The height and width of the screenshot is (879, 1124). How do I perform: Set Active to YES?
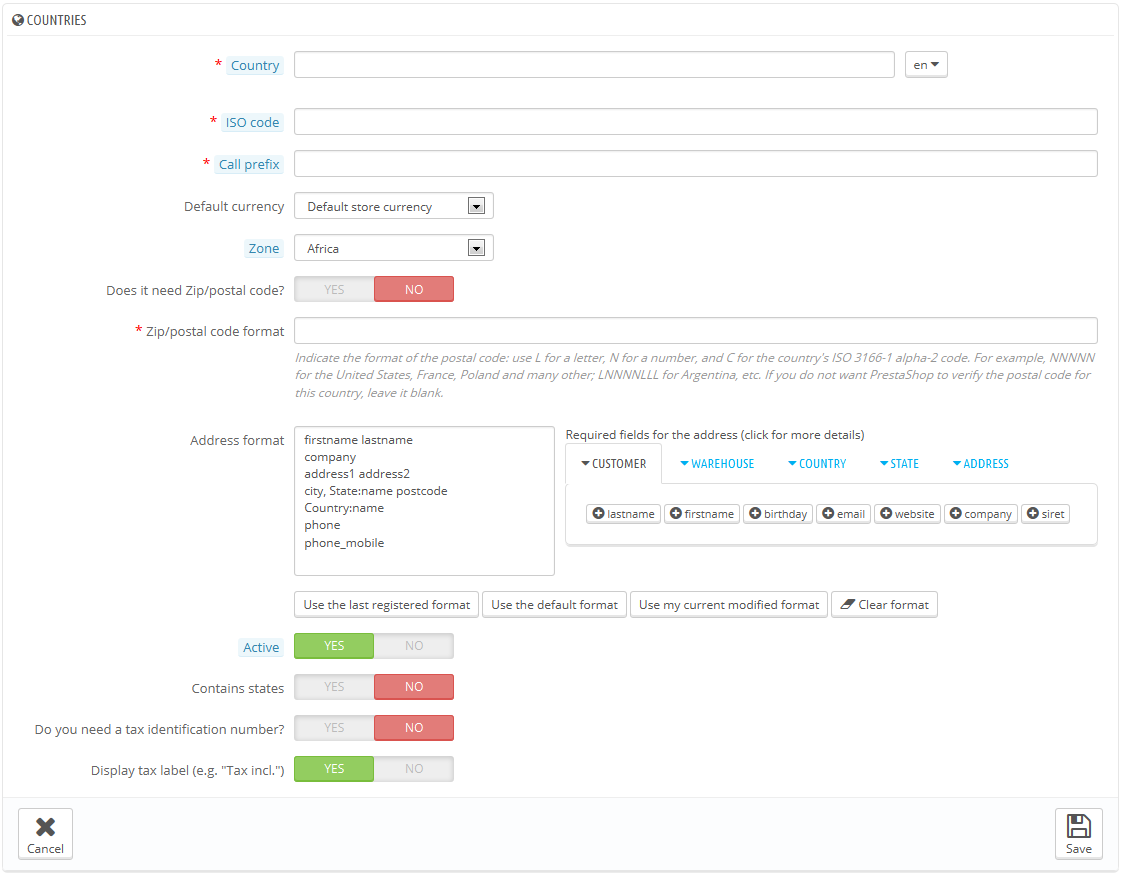[334, 646]
